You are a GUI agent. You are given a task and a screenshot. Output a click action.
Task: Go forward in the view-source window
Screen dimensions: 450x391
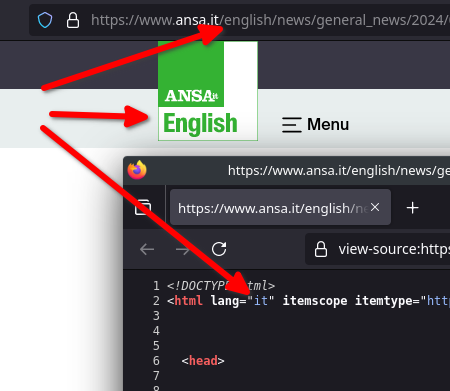[x=183, y=249]
